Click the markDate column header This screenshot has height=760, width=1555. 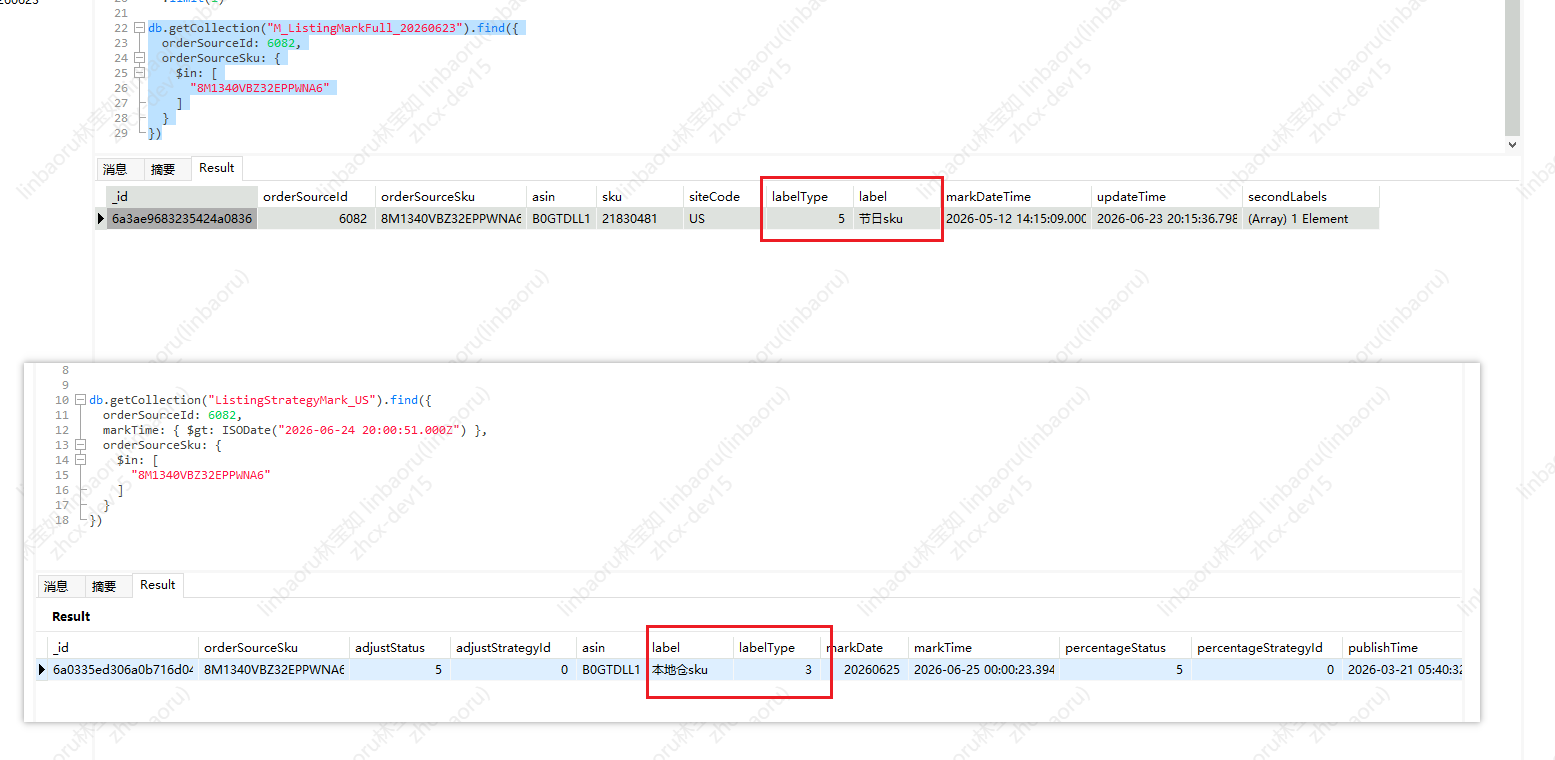click(865, 648)
